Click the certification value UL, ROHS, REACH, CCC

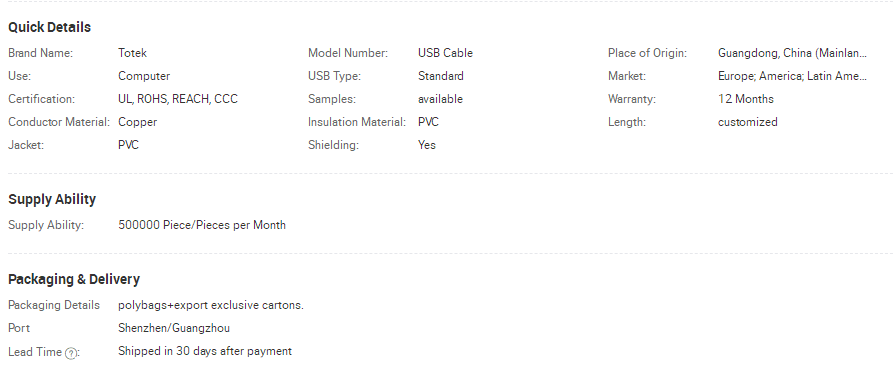point(178,99)
